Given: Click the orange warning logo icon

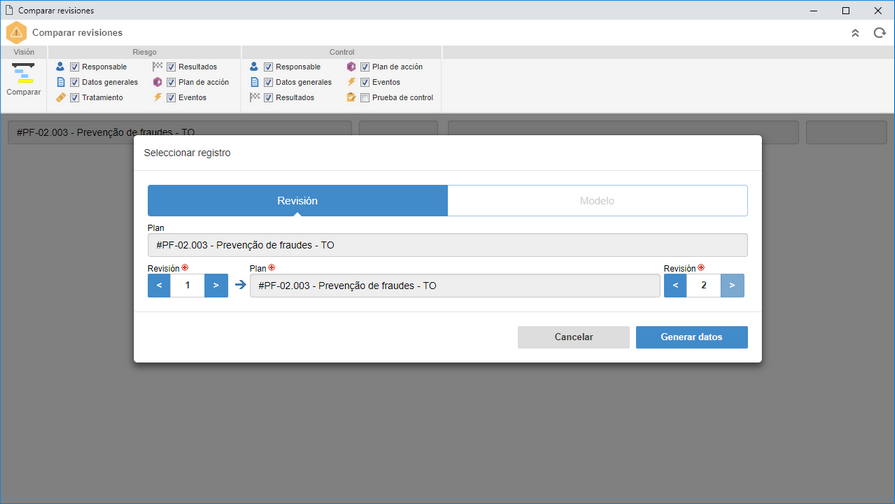Looking at the screenshot, I should point(17,33).
